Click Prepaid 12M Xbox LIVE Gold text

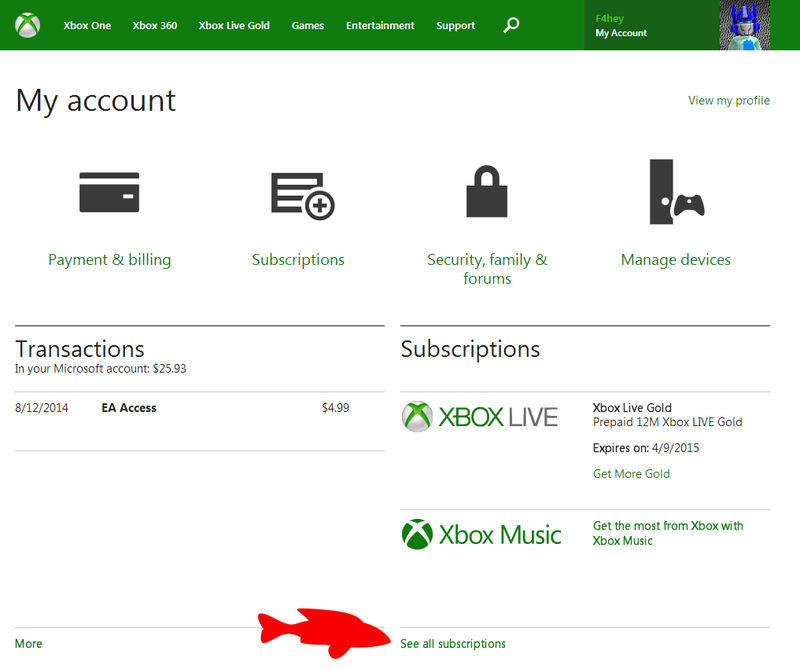click(x=667, y=422)
